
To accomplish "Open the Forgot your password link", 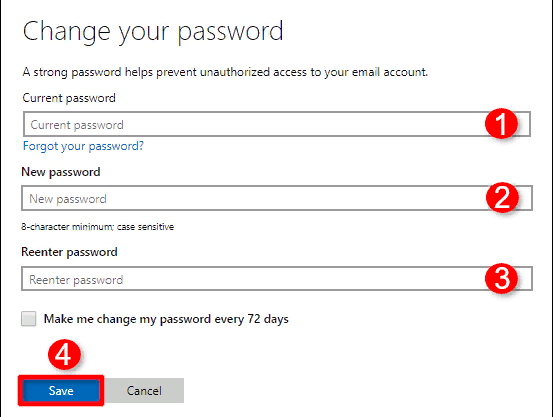I will tap(83, 146).
